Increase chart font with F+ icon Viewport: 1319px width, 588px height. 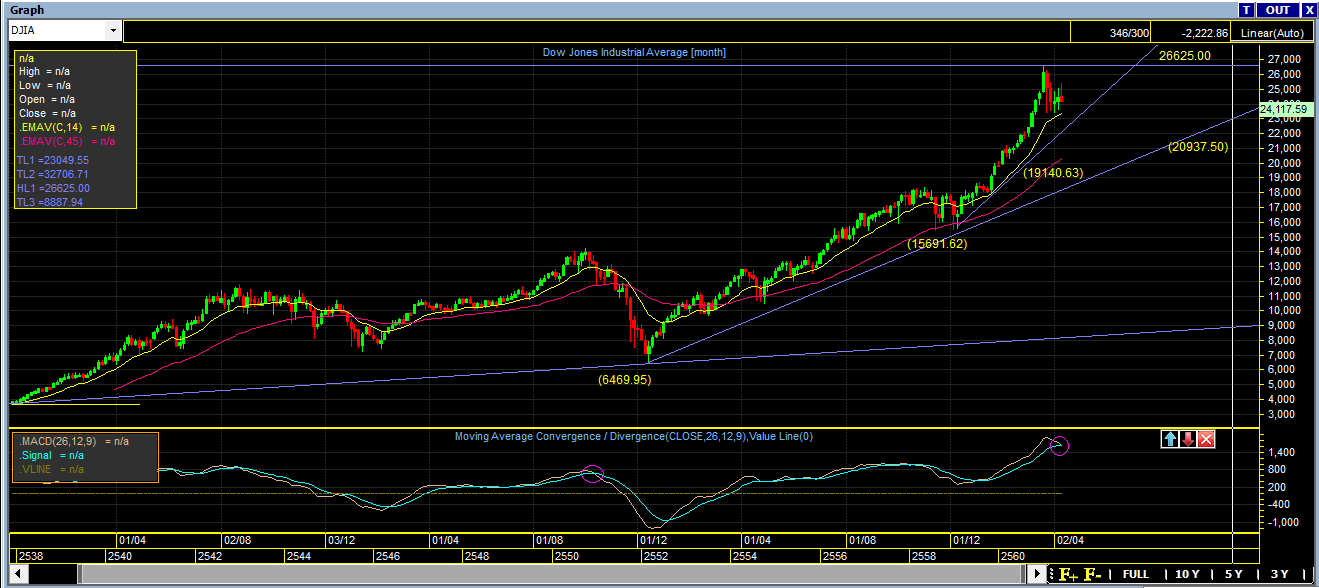coord(1068,574)
